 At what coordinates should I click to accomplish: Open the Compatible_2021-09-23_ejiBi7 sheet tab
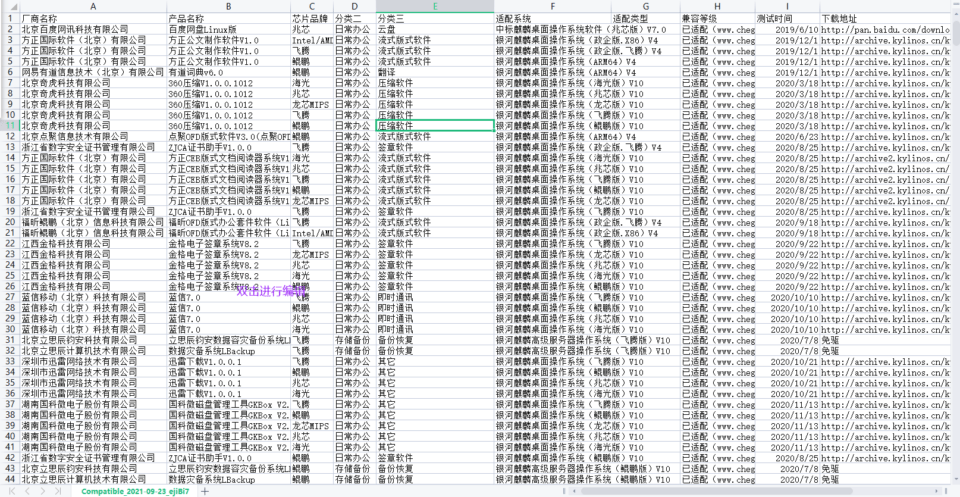click(x=135, y=491)
